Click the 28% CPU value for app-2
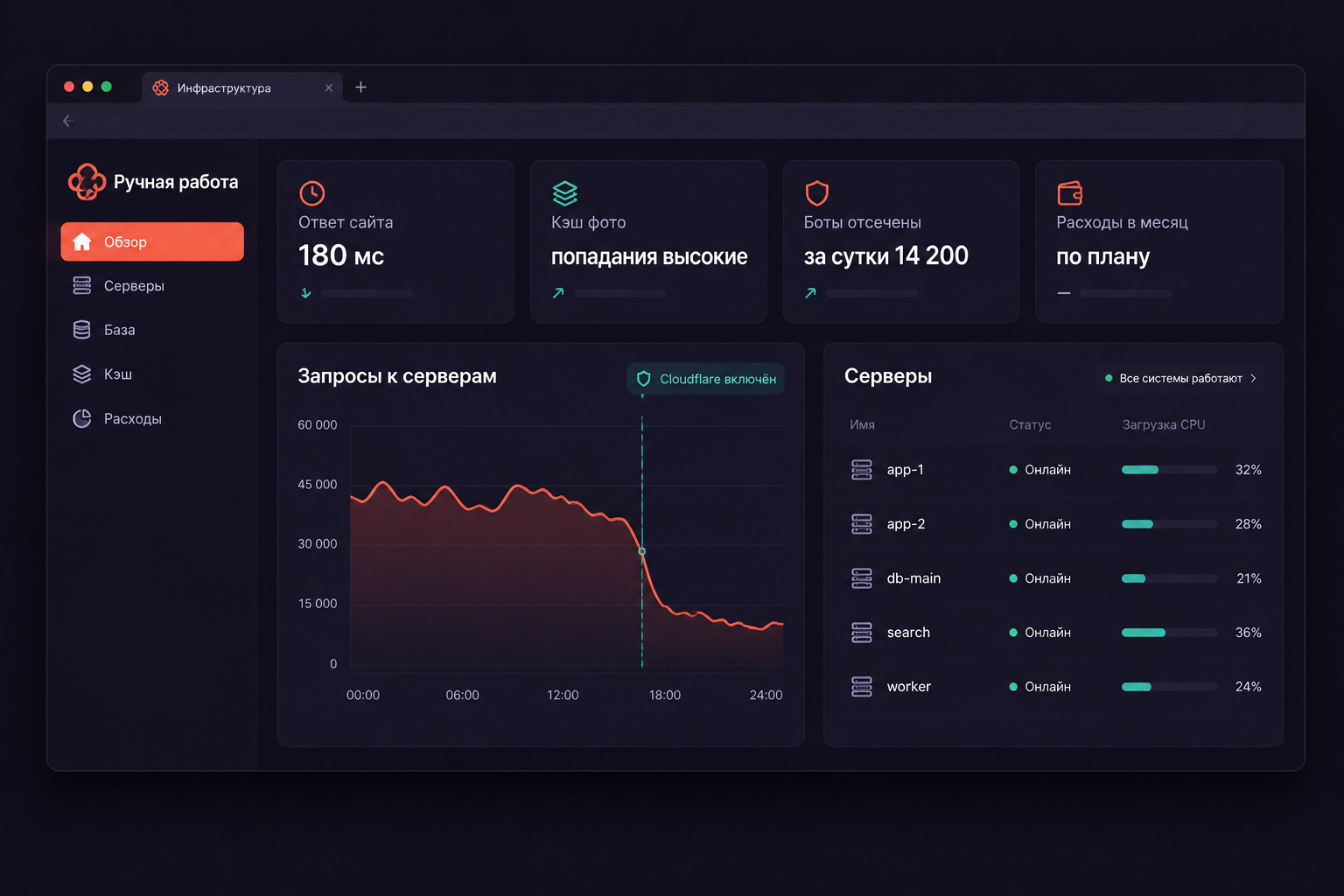This screenshot has width=1344, height=896. coord(1248,524)
